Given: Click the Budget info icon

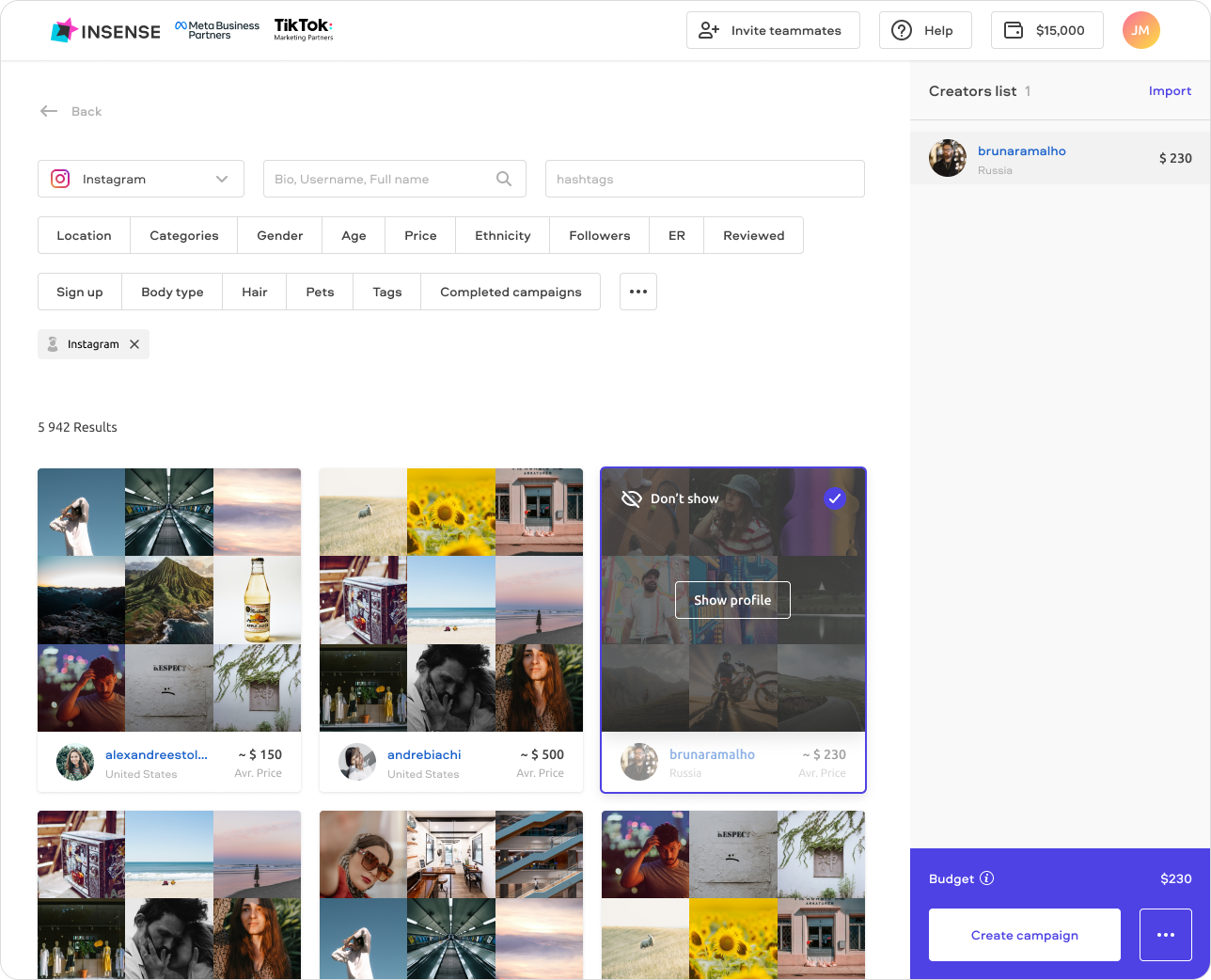Looking at the screenshot, I should pos(987,878).
